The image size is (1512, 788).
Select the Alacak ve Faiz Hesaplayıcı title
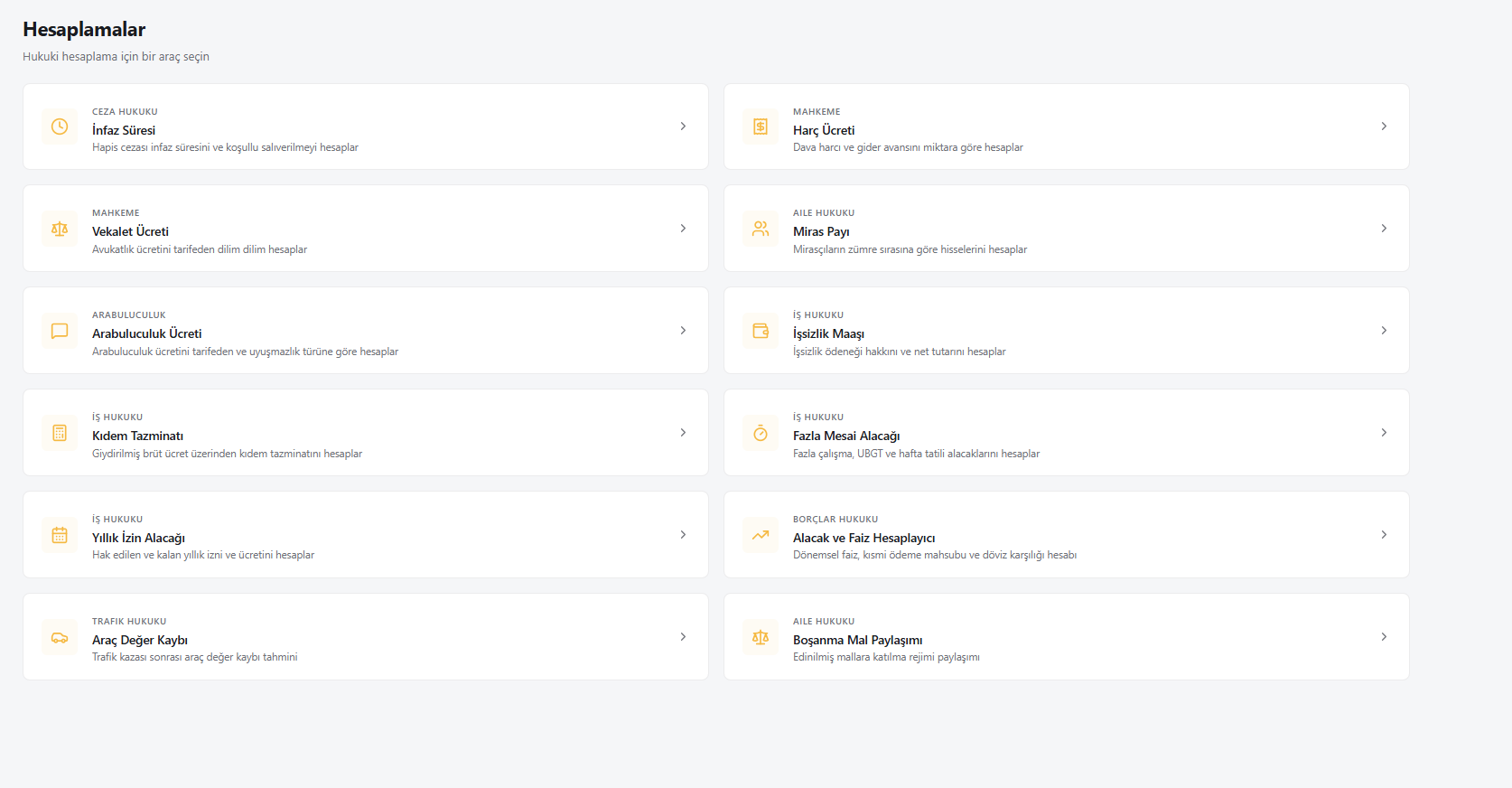point(864,538)
